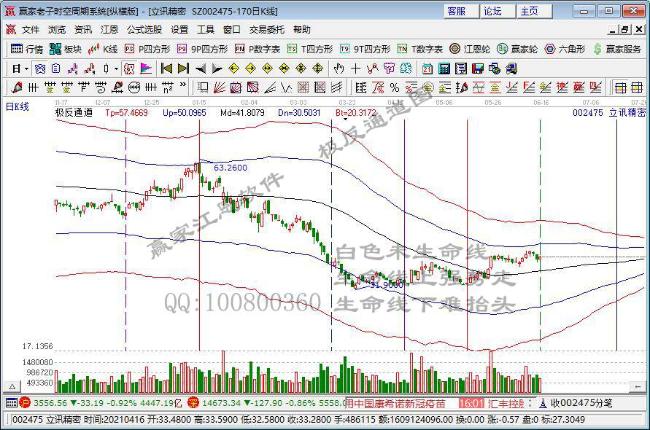This screenshot has height=430, width=650.
Task: Open the 江恩 menu
Action: point(109,29)
